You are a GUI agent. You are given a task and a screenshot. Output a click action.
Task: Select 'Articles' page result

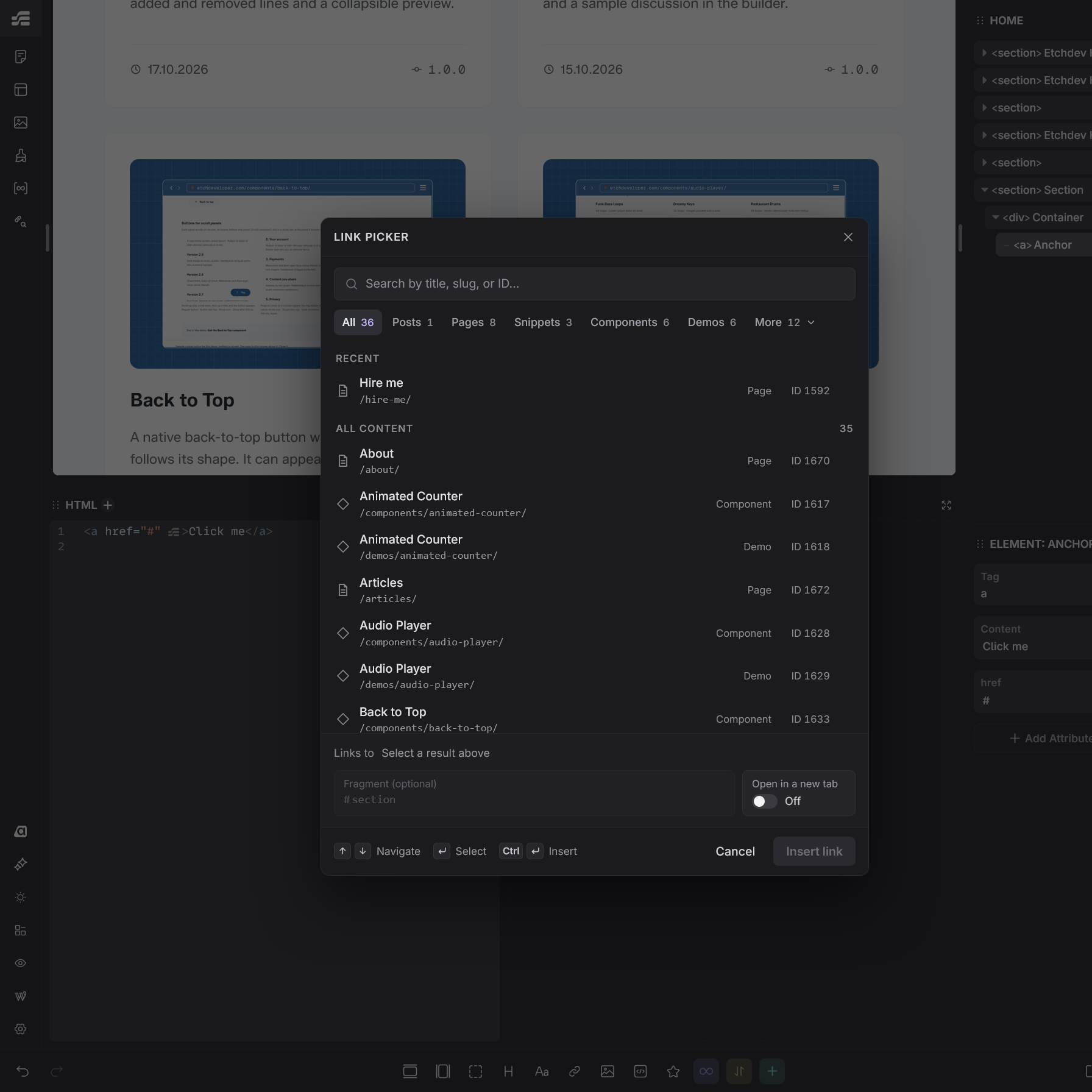595,590
